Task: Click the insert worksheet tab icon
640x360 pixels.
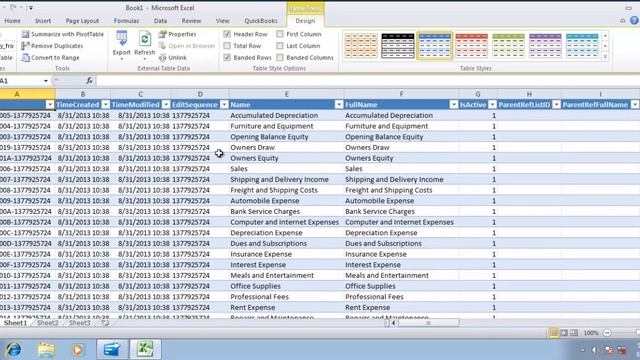Action: pos(105,323)
